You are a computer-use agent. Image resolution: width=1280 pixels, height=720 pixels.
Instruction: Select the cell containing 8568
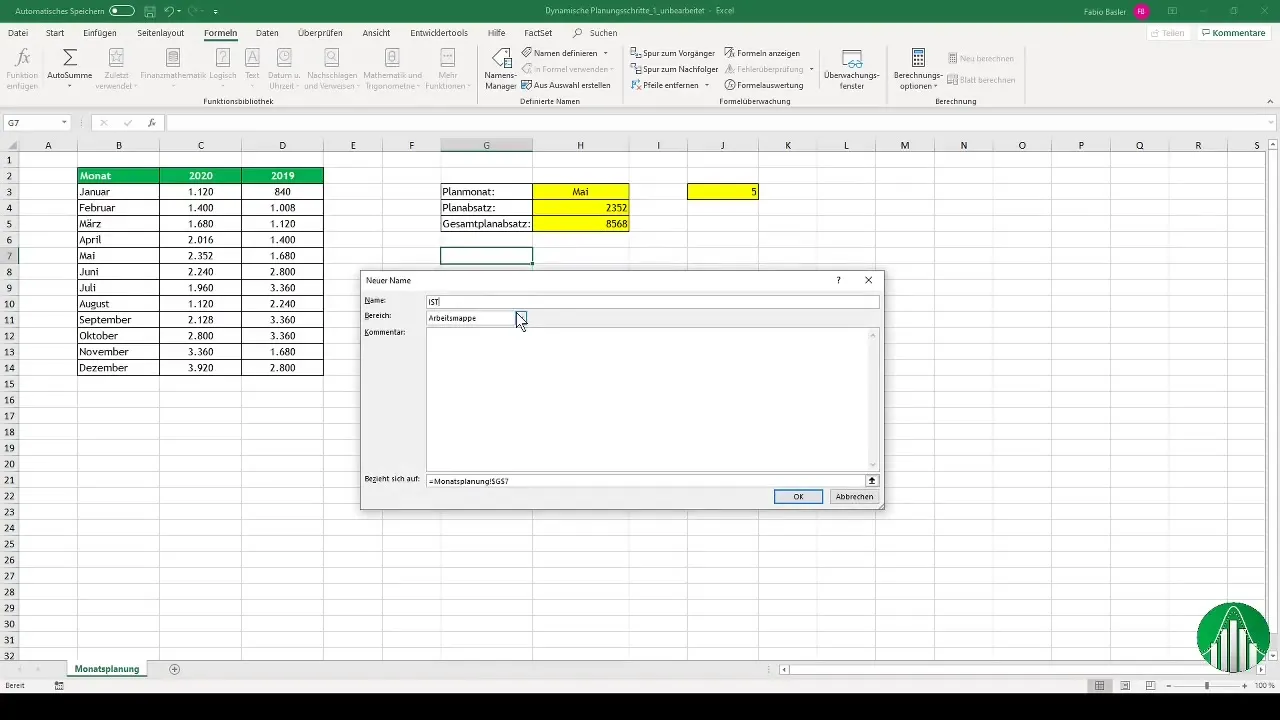pyautogui.click(x=581, y=224)
